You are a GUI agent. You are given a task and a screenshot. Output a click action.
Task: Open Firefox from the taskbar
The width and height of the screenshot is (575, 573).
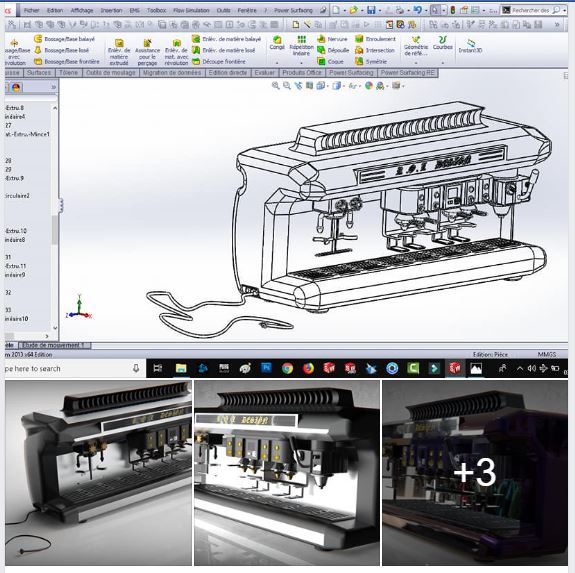308,368
